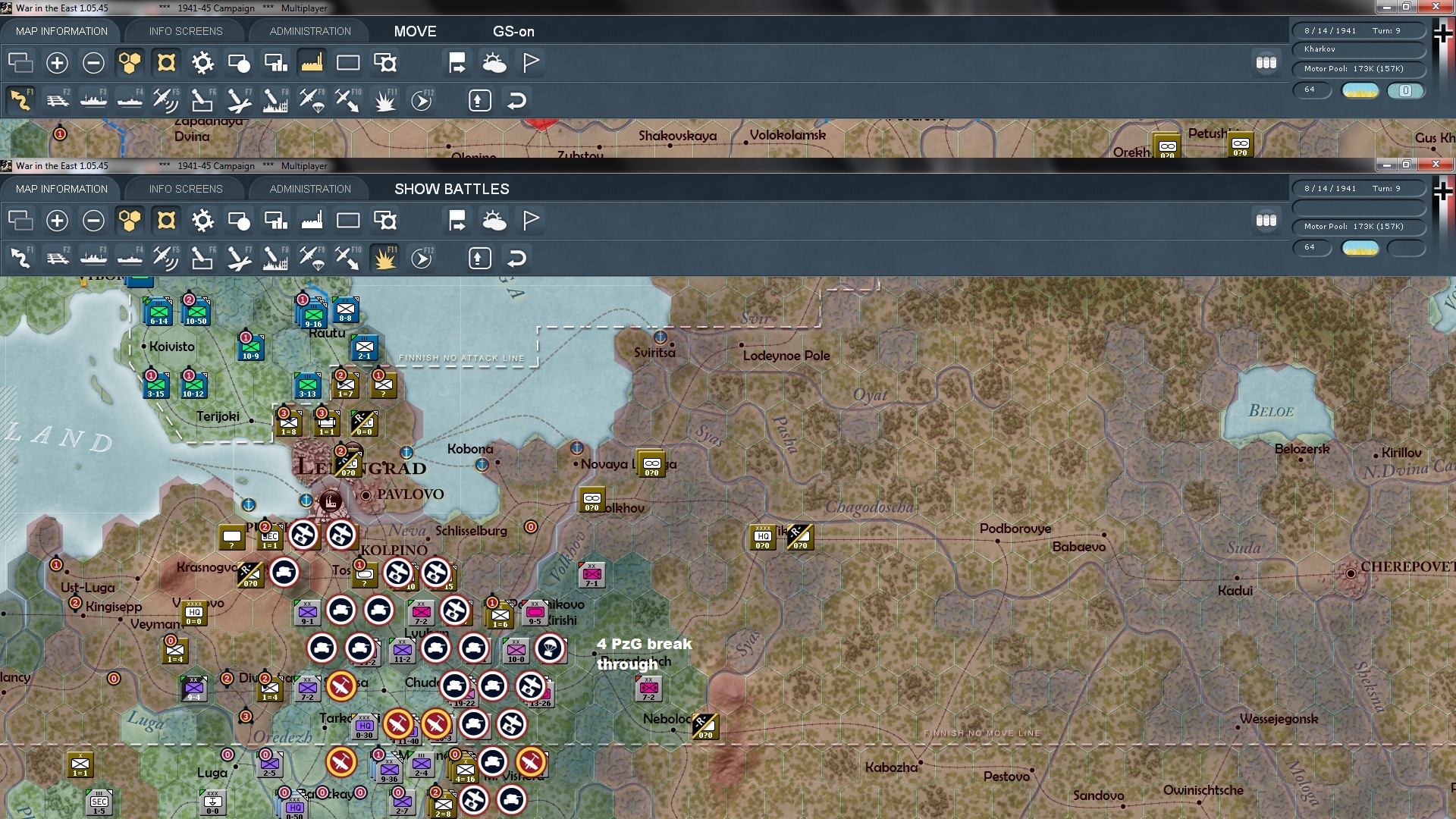Click Belozersk town label on map
This screenshot has height=819, width=1456.
(1302, 449)
